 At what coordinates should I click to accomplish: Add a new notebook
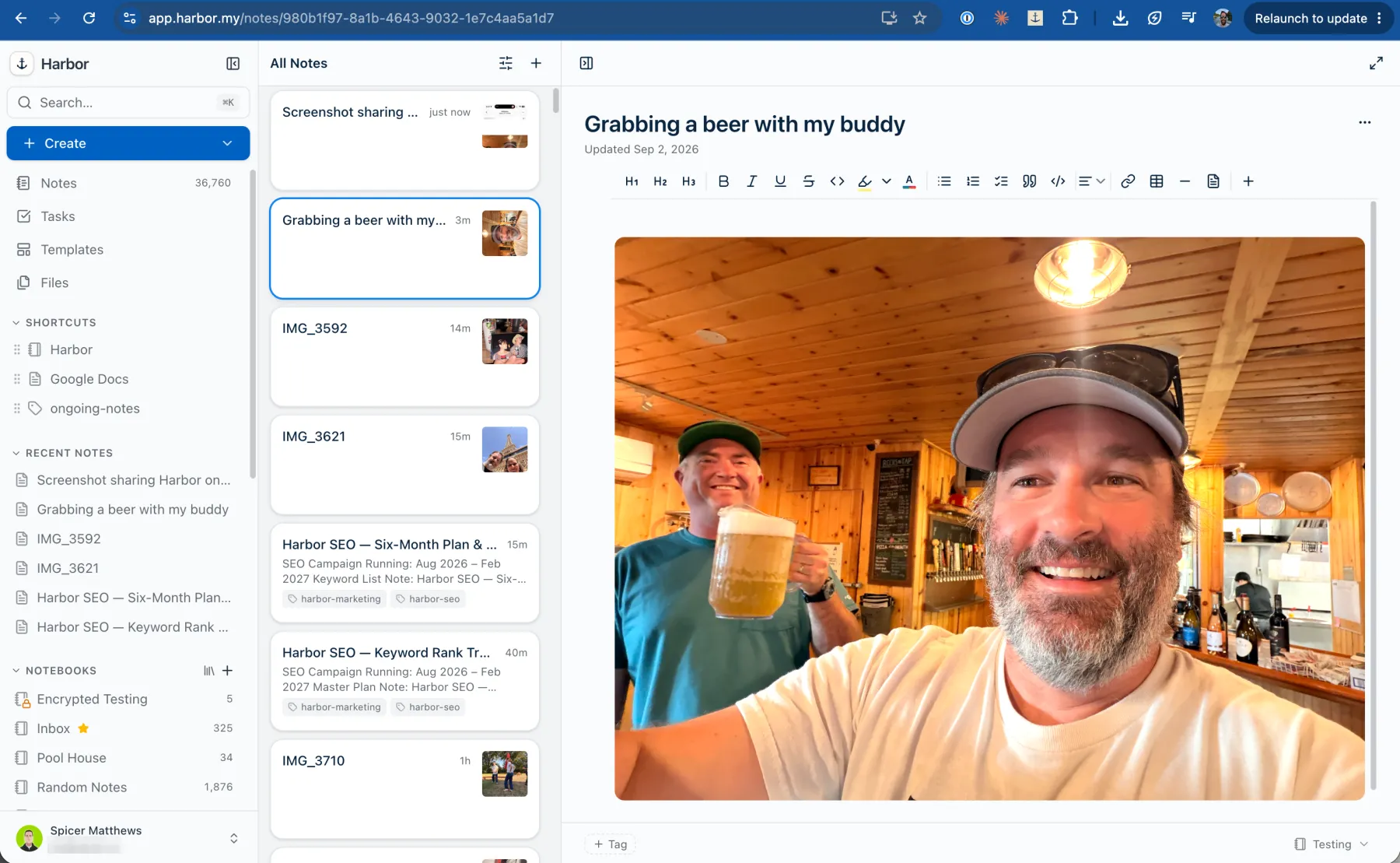click(x=227, y=671)
